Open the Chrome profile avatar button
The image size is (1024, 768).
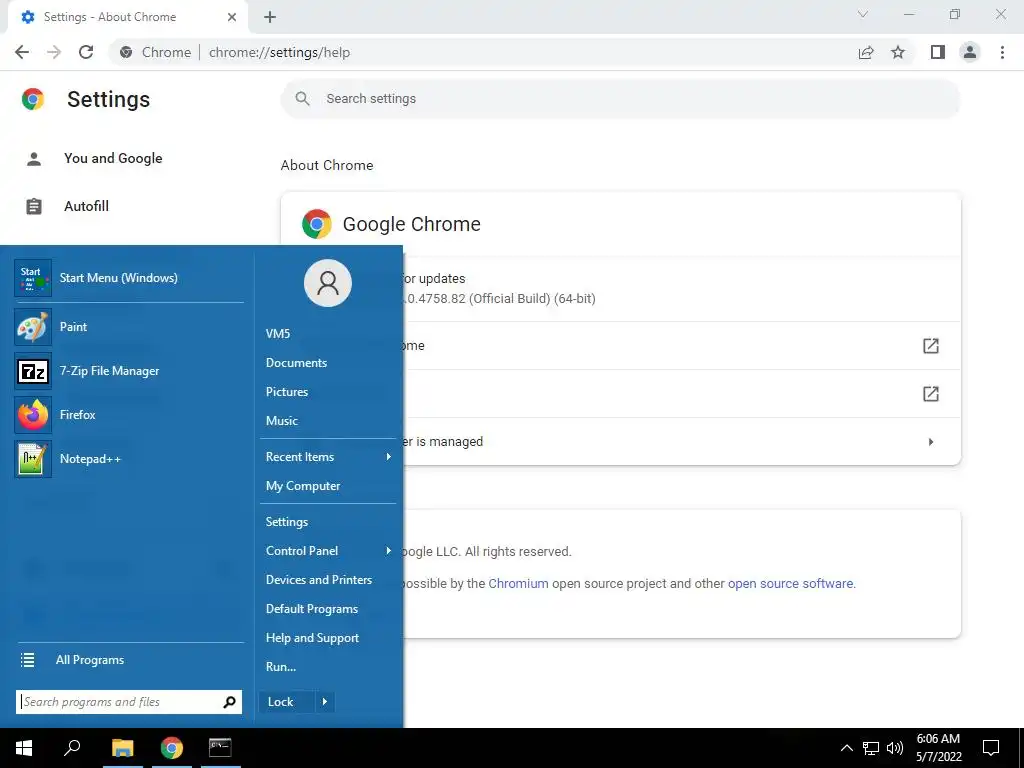coord(970,52)
